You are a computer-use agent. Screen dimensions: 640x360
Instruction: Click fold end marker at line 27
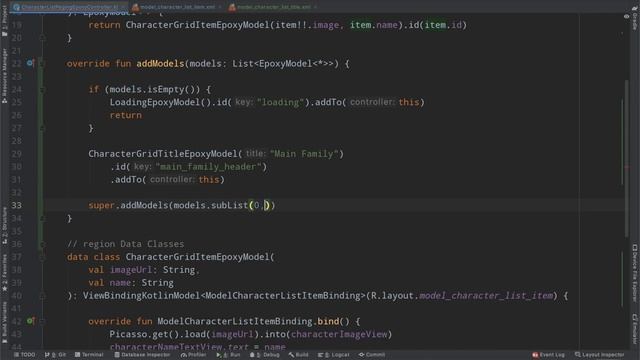(x=42, y=128)
